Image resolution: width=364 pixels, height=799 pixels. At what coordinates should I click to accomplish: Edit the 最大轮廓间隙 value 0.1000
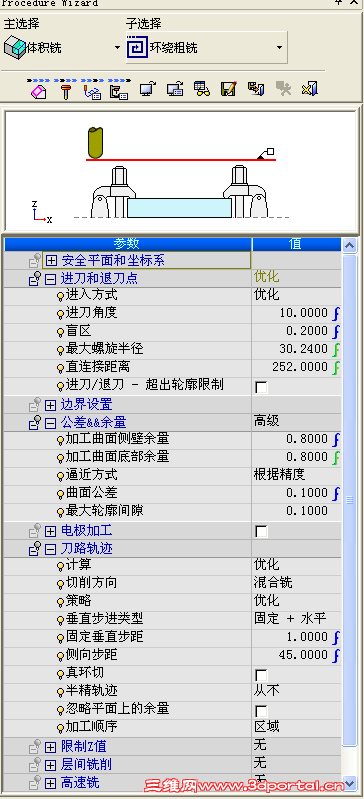click(307, 511)
